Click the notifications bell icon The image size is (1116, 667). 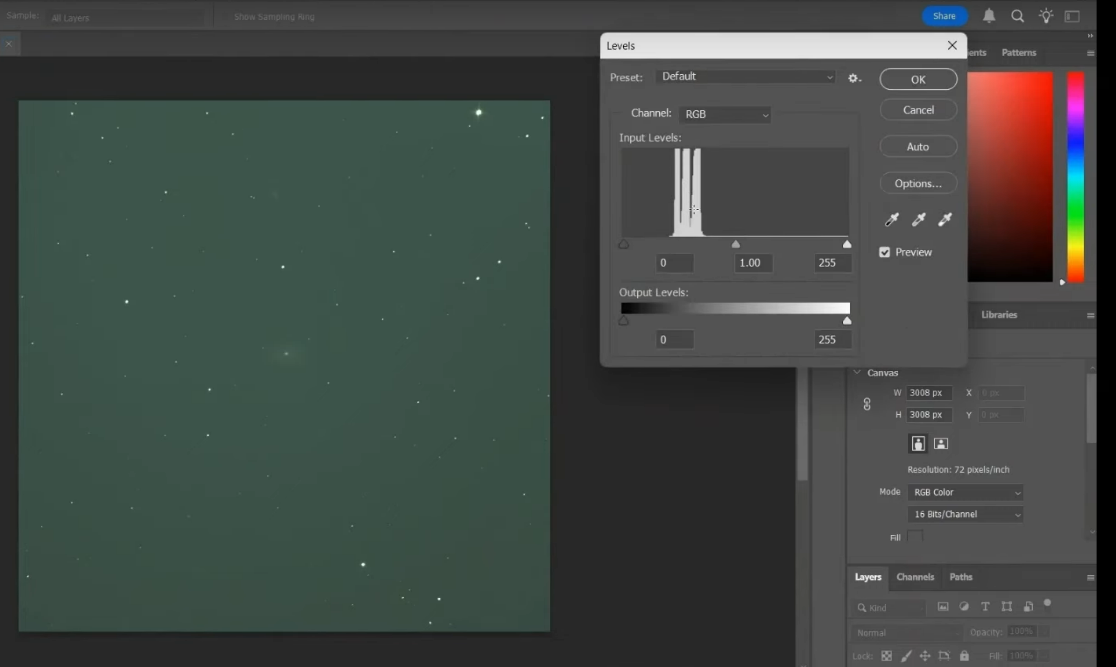coord(989,16)
